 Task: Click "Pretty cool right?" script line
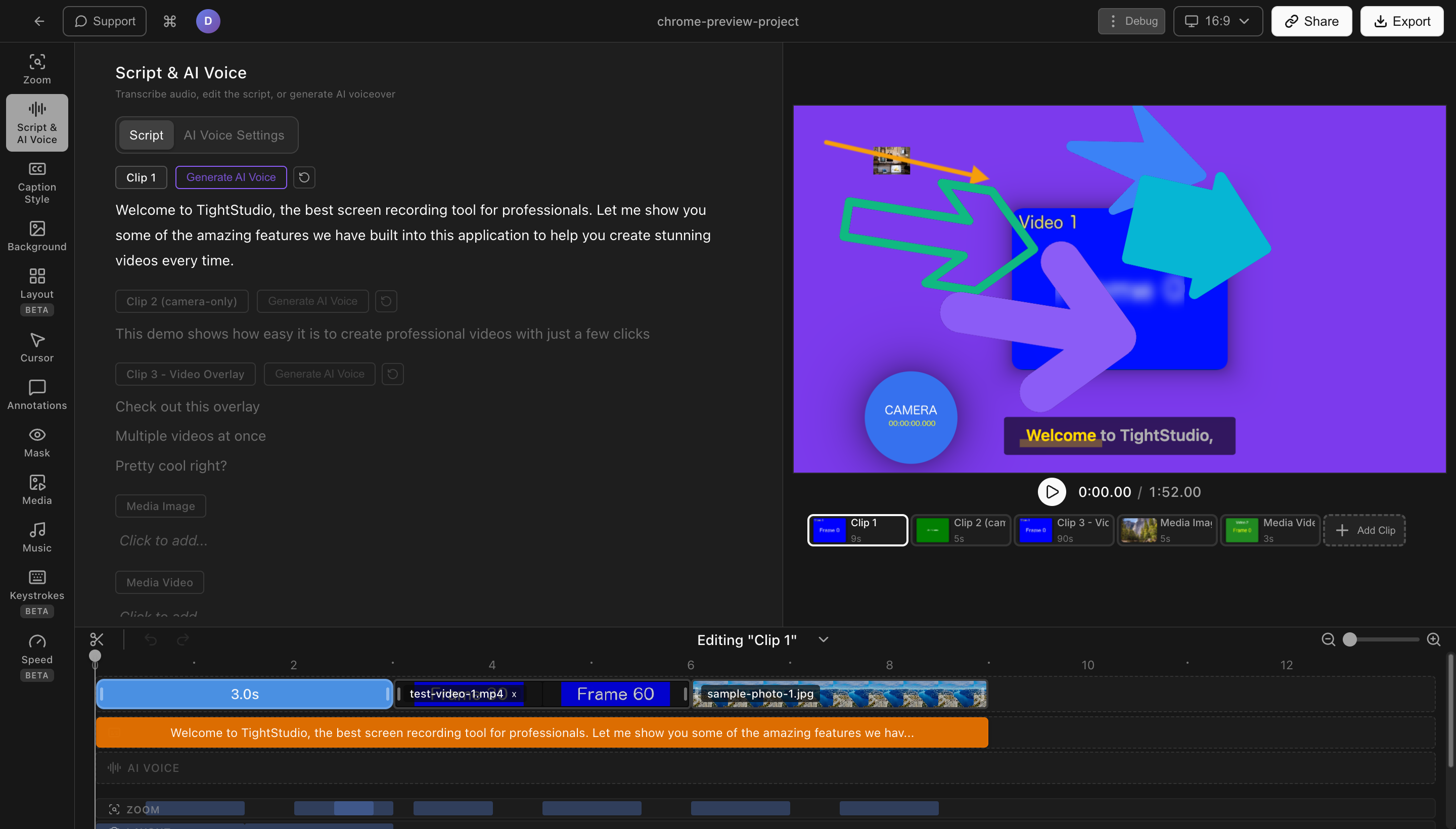(171, 466)
